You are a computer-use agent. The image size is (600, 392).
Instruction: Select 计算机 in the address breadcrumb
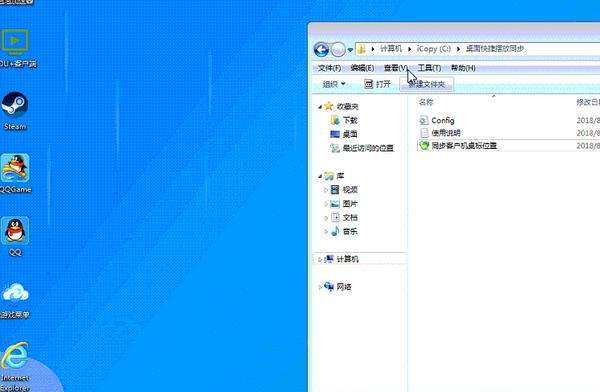coord(391,49)
